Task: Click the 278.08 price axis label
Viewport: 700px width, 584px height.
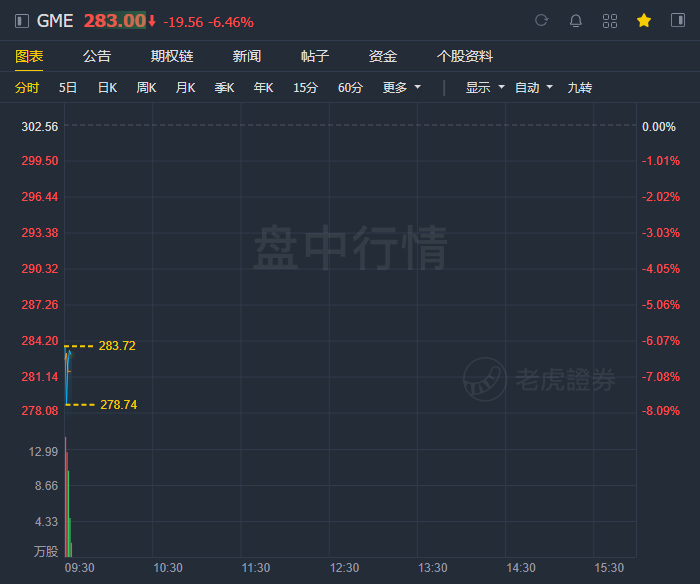Action: tap(40, 411)
